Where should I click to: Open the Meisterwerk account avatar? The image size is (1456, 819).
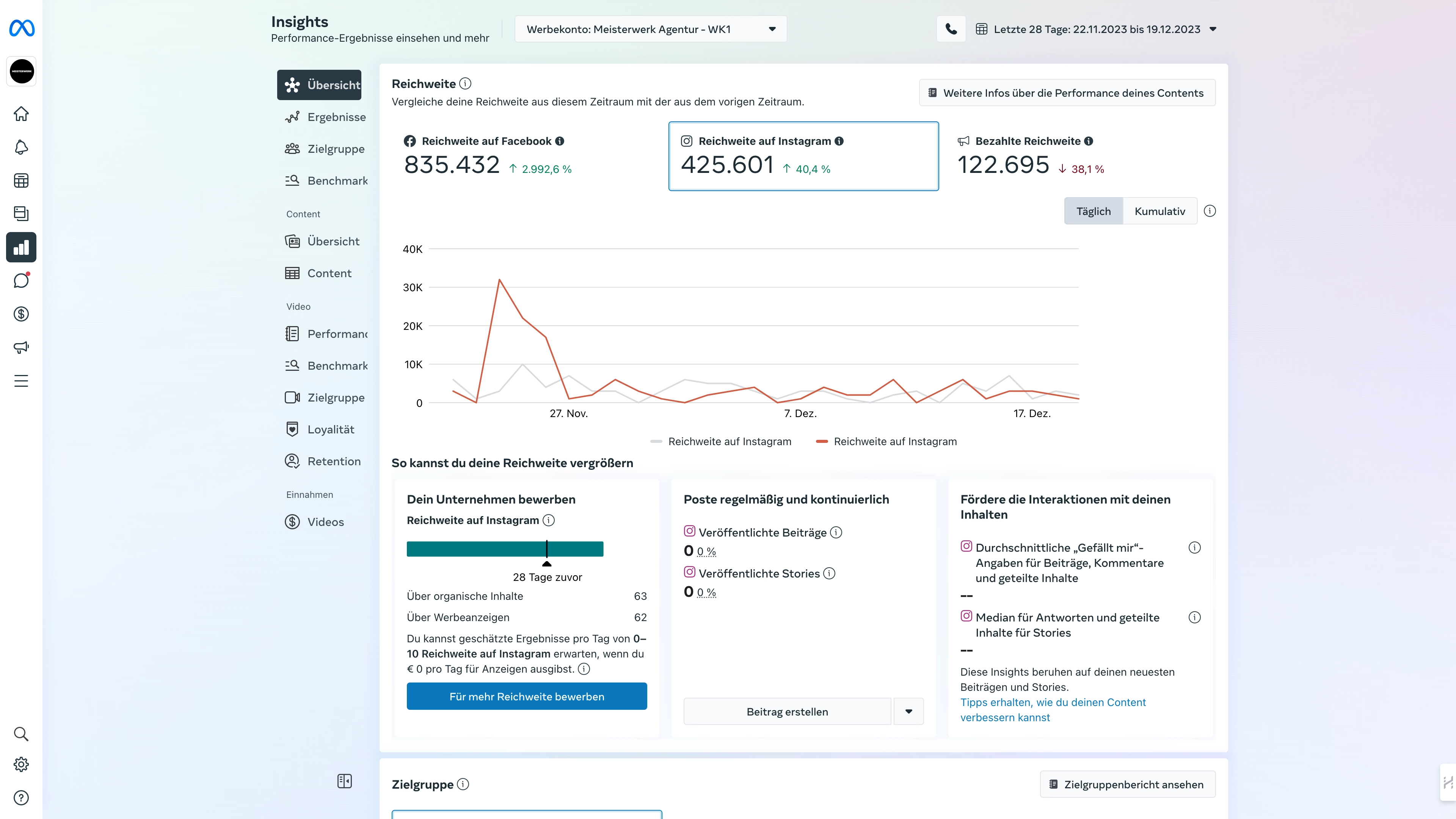click(x=22, y=71)
